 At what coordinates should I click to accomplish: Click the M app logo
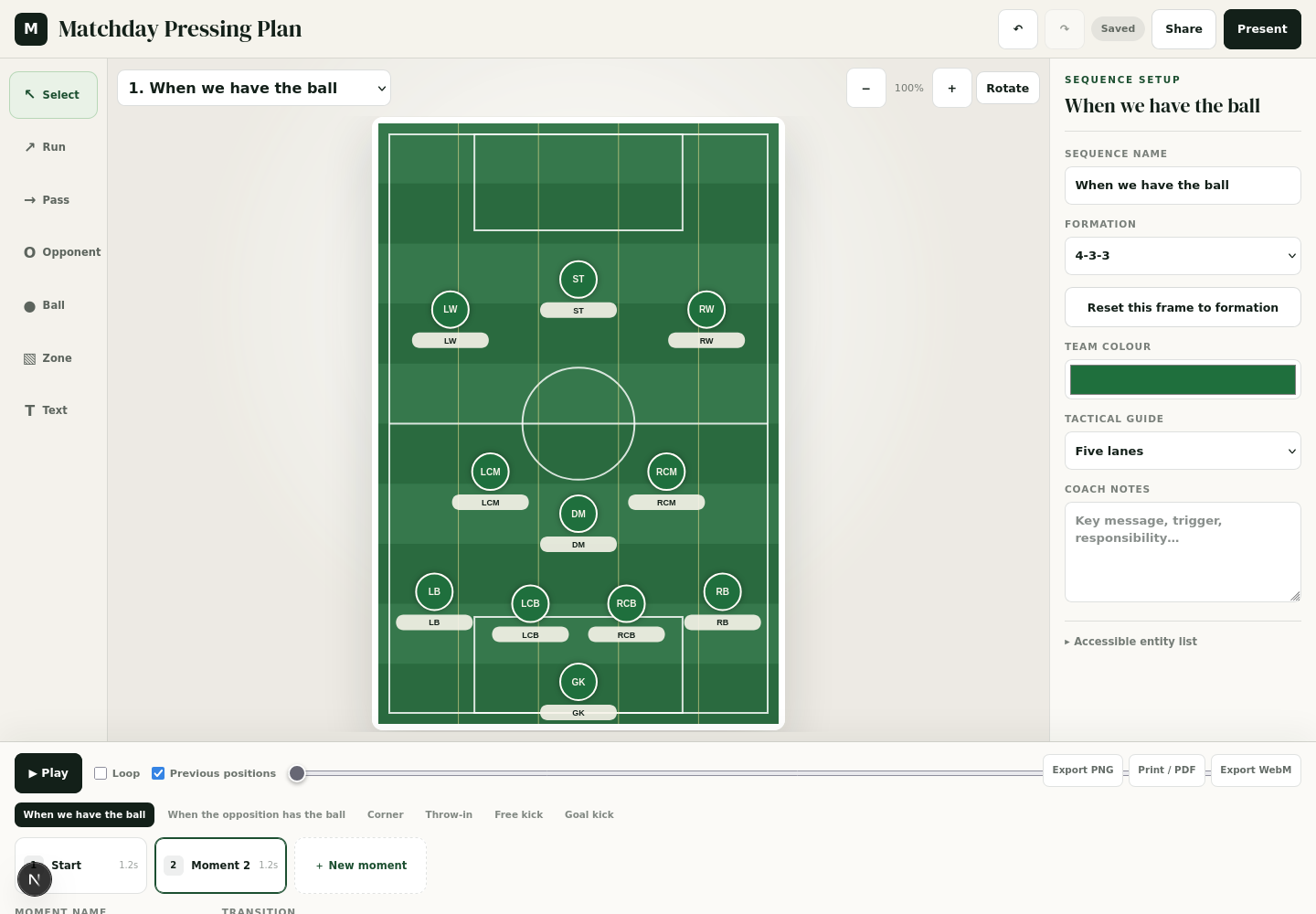(x=31, y=29)
